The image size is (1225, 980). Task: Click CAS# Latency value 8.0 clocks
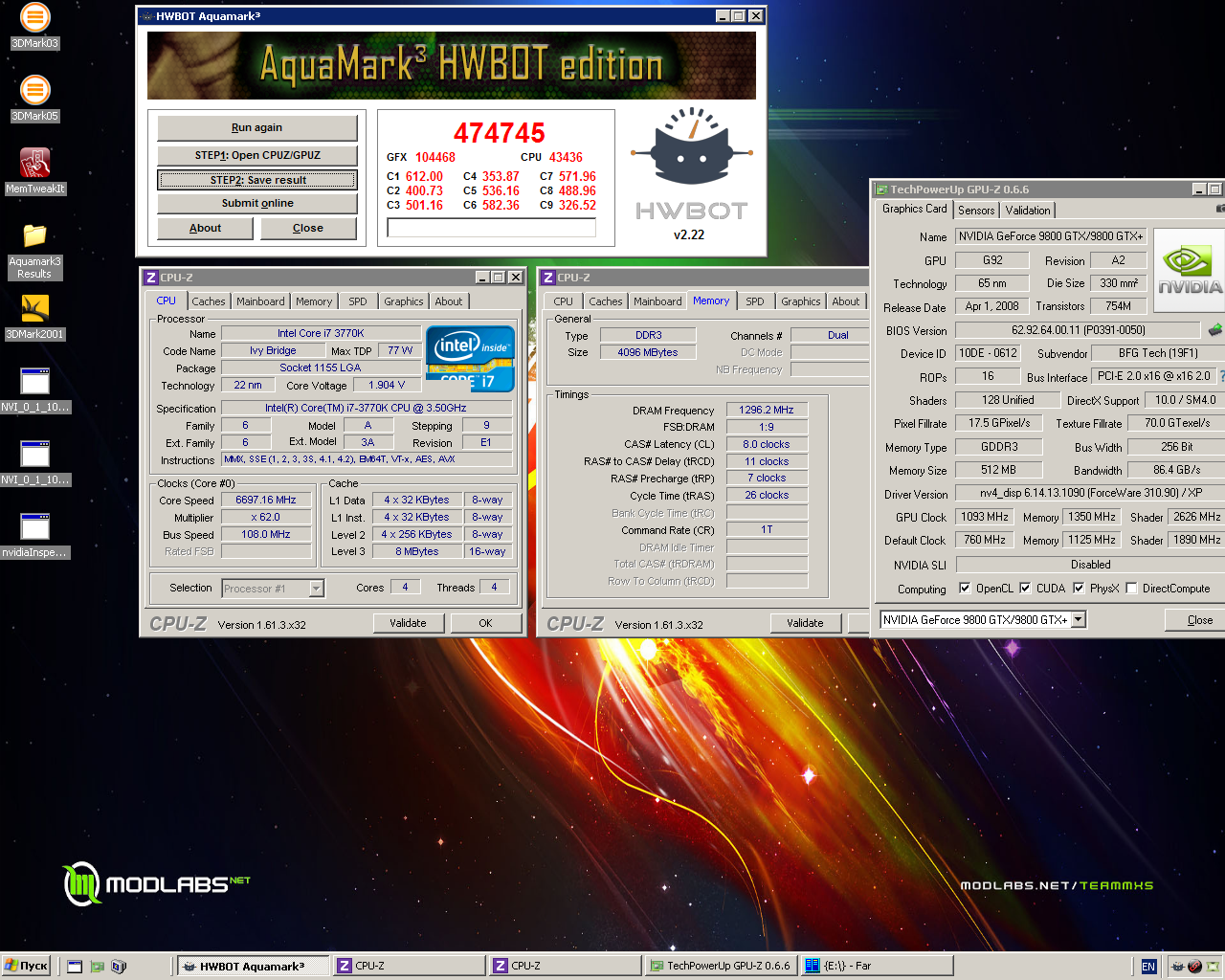click(x=767, y=444)
